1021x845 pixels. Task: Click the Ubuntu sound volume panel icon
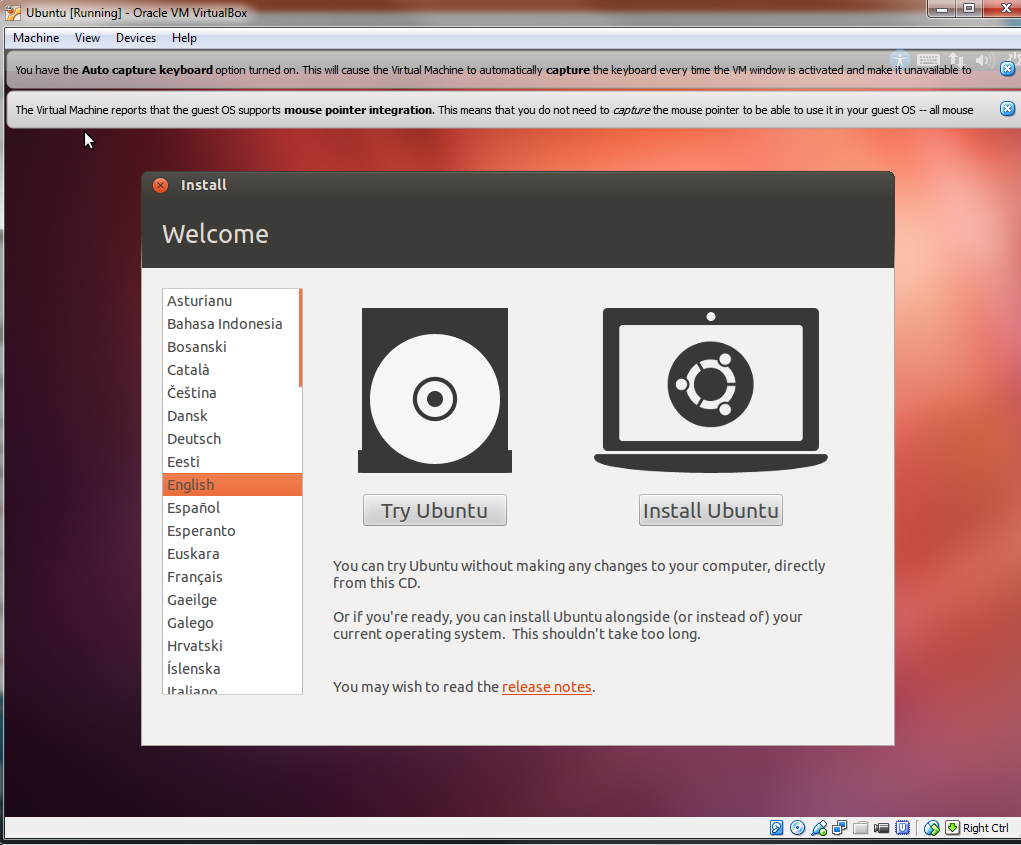point(984,61)
